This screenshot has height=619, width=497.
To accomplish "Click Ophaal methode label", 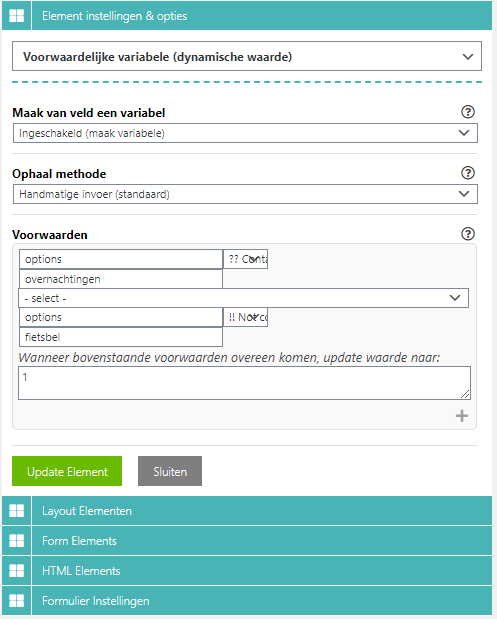I will (59, 174).
